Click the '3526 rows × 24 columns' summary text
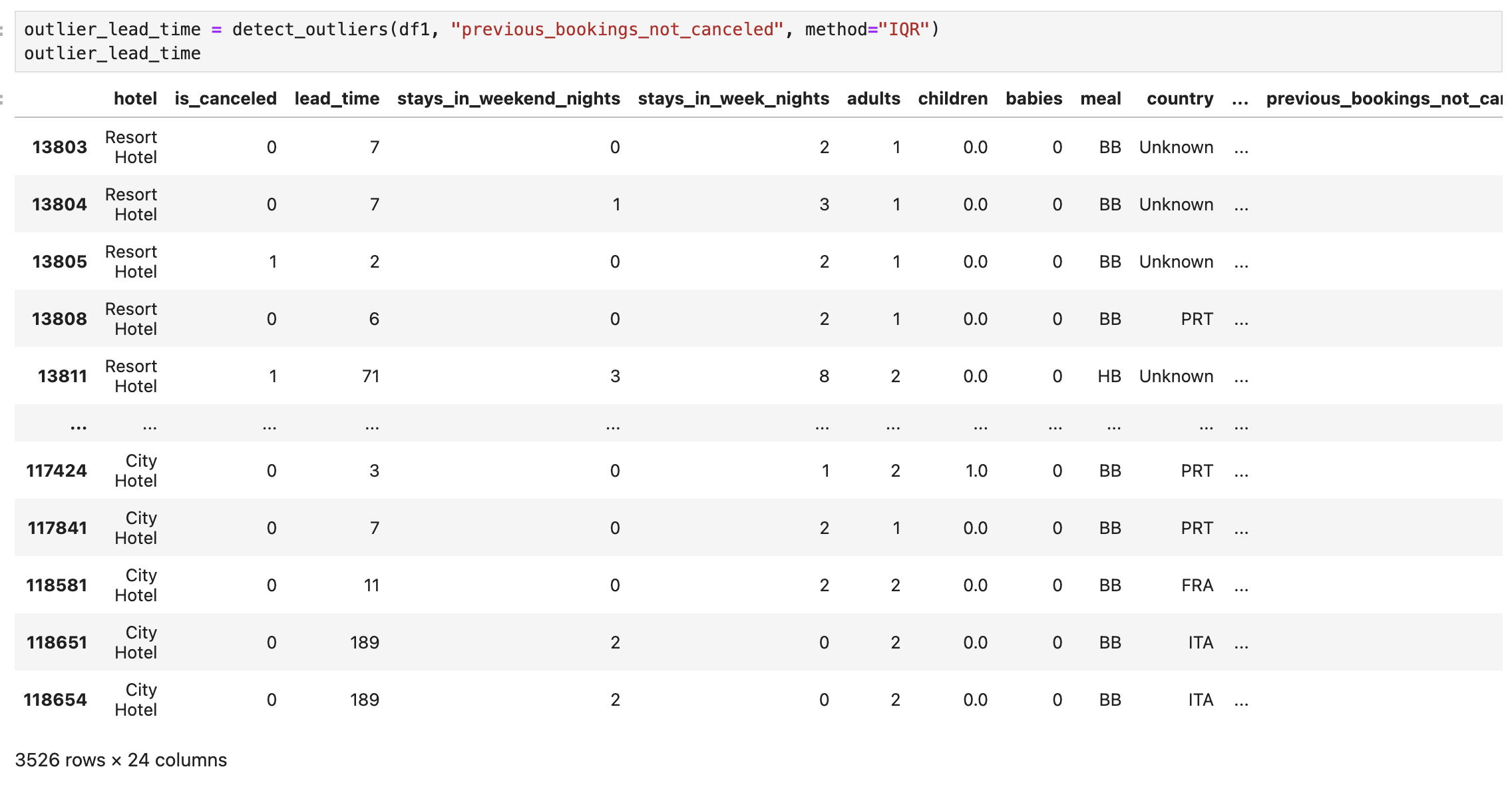The image size is (1512, 787). click(x=120, y=760)
